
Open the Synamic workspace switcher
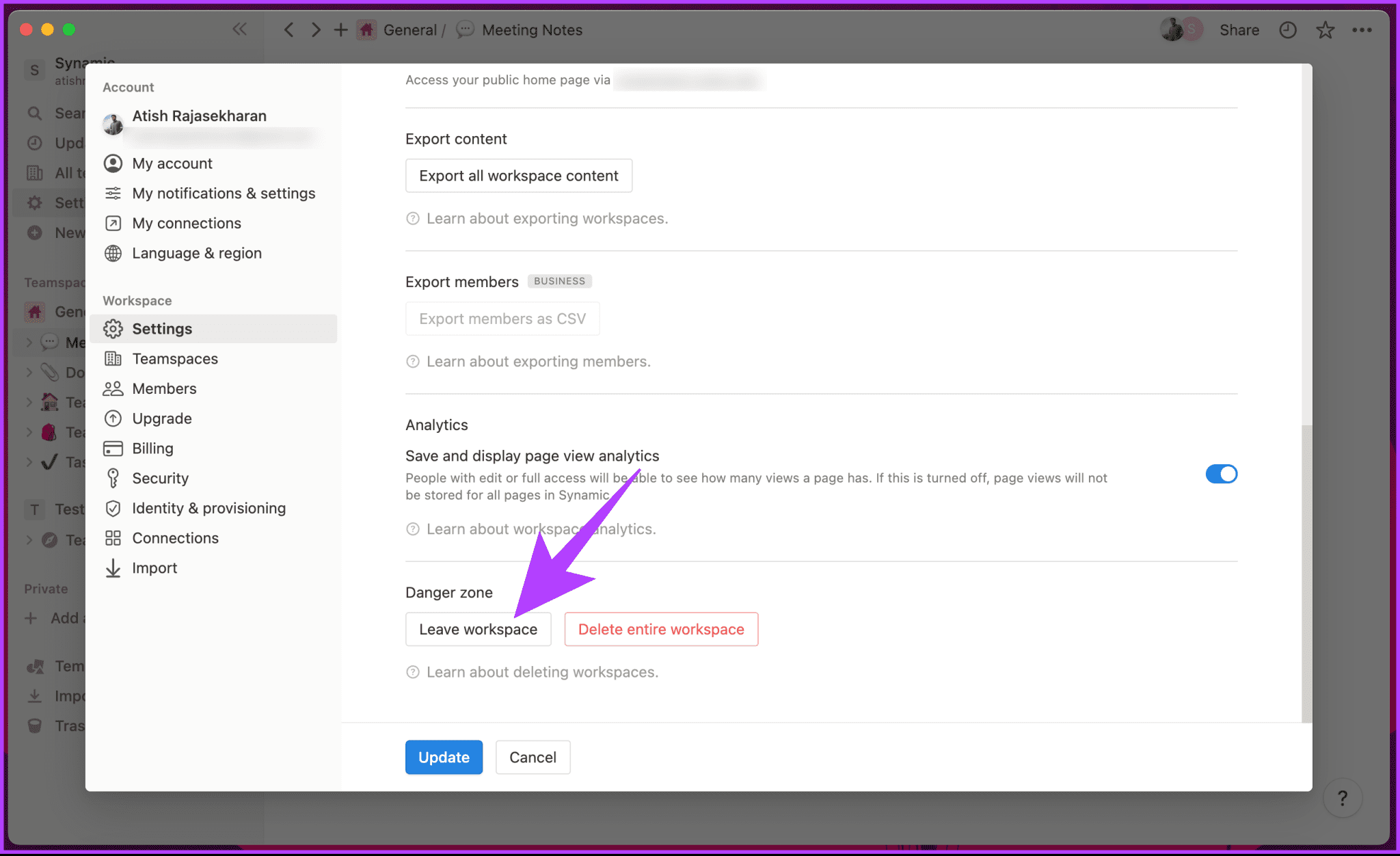[53, 70]
